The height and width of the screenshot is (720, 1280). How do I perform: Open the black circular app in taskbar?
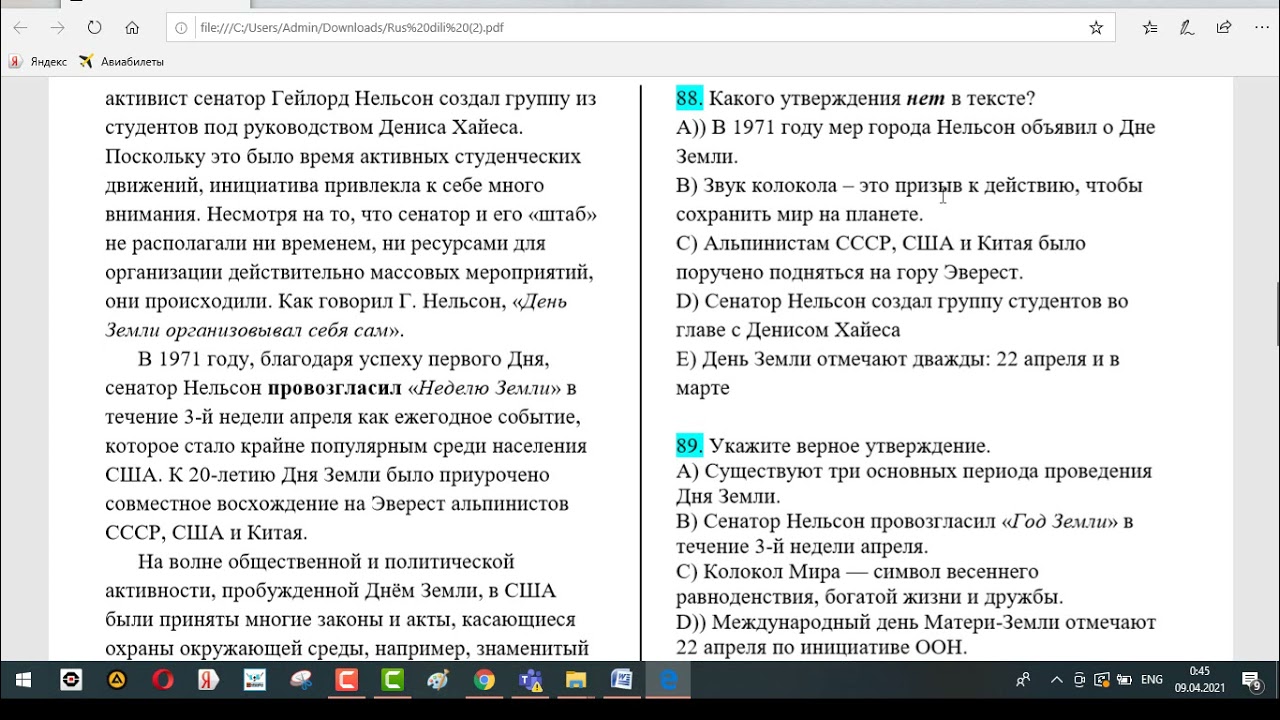pyautogui.click(x=71, y=680)
